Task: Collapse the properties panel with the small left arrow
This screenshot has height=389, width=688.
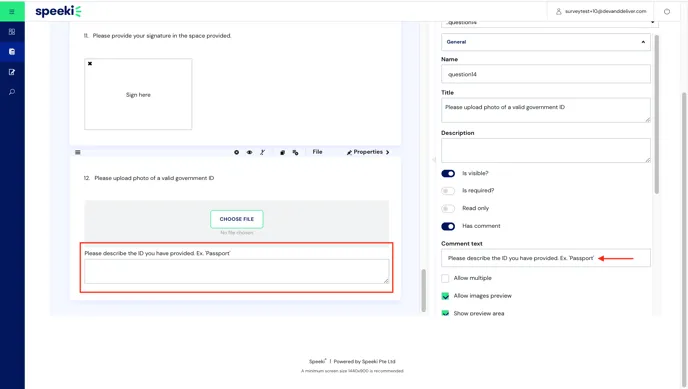Action: 434,160
